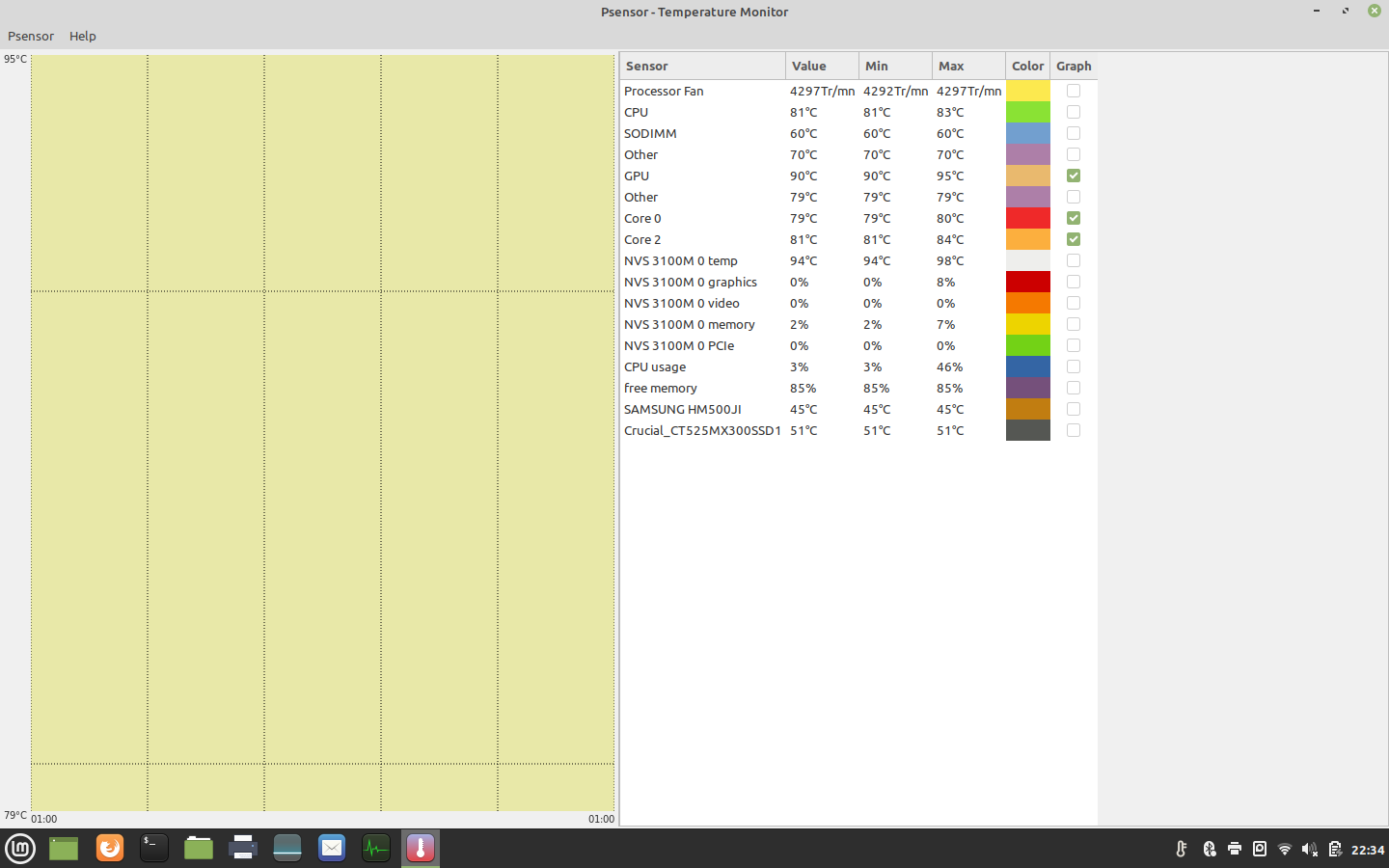
Task: Enable graph checkbox for CPU sensor
Action: tap(1074, 112)
